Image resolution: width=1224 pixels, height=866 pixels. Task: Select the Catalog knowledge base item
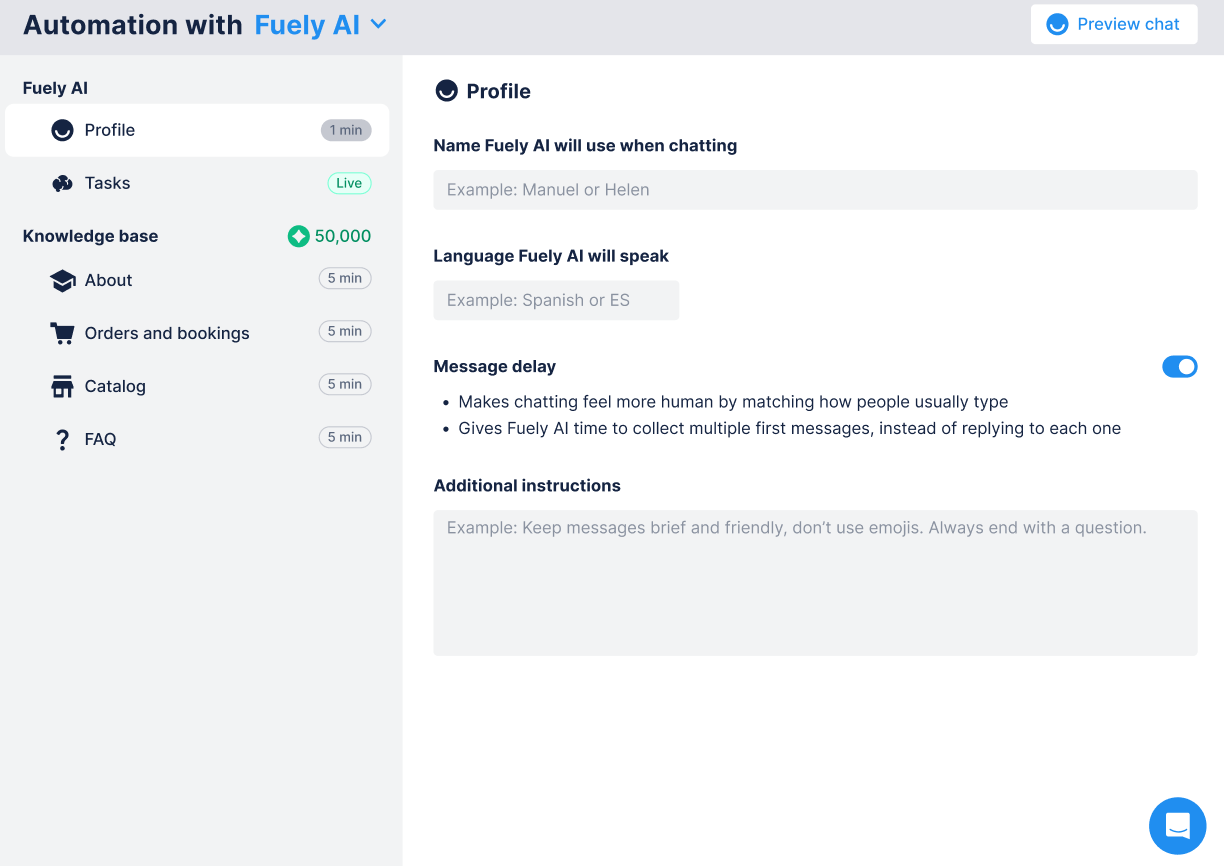tap(115, 386)
